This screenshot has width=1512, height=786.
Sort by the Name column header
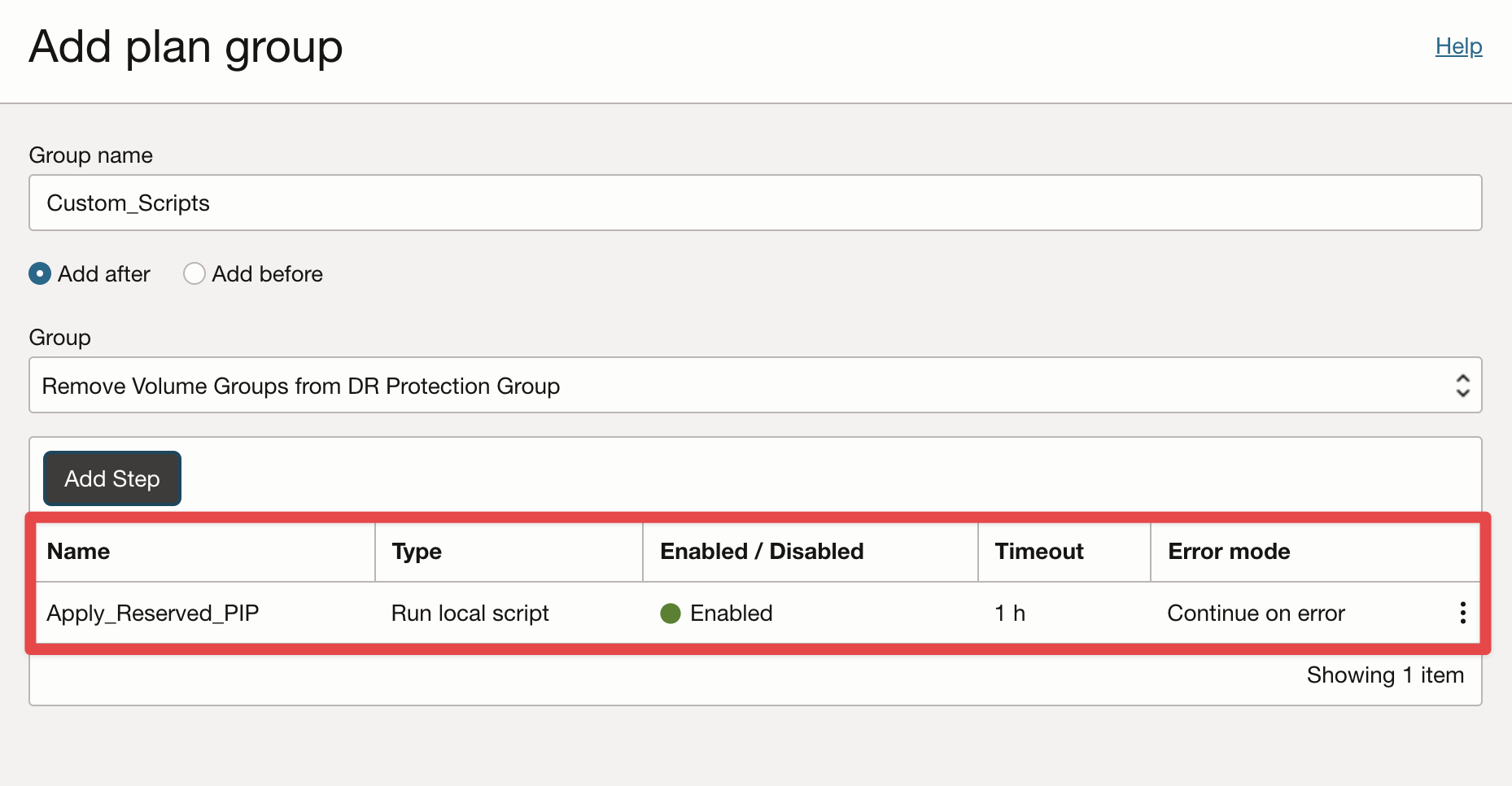[x=78, y=552]
